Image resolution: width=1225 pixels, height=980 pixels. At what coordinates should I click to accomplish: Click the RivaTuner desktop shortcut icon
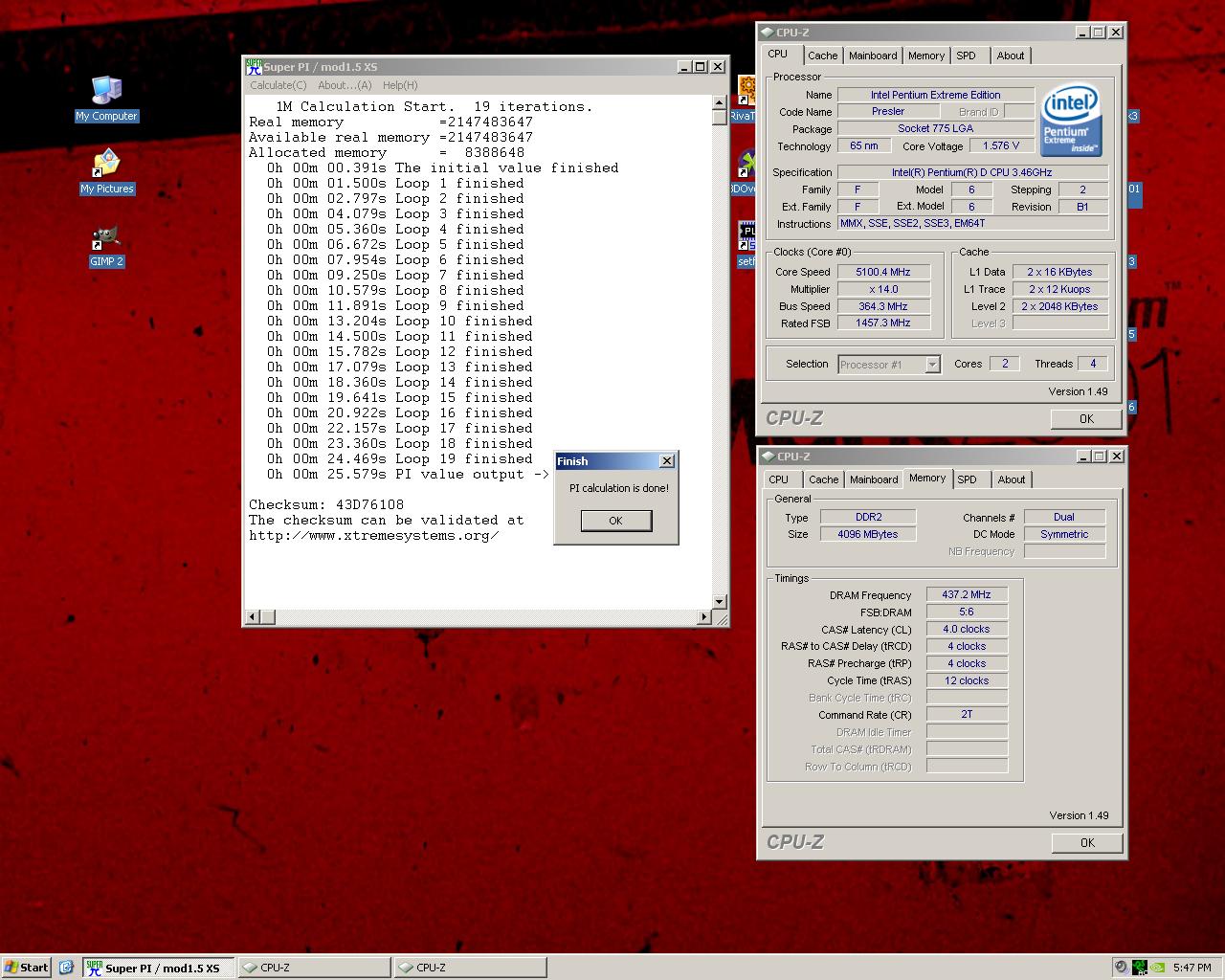[747, 92]
